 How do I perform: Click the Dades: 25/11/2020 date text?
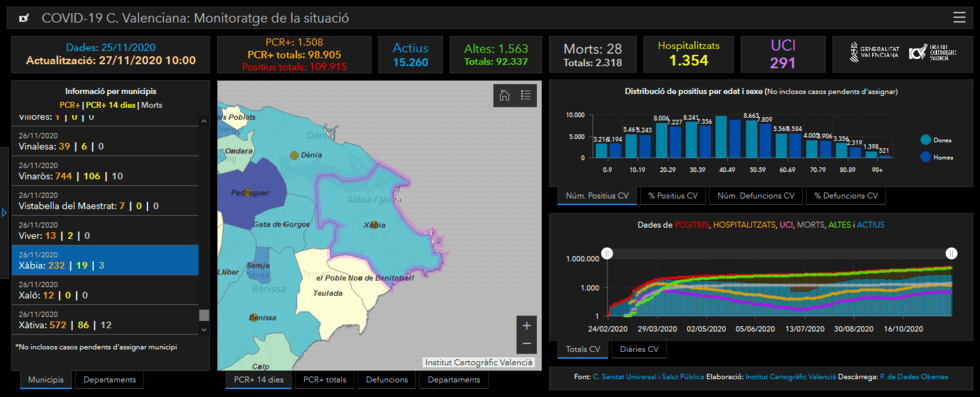coord(111,48)
